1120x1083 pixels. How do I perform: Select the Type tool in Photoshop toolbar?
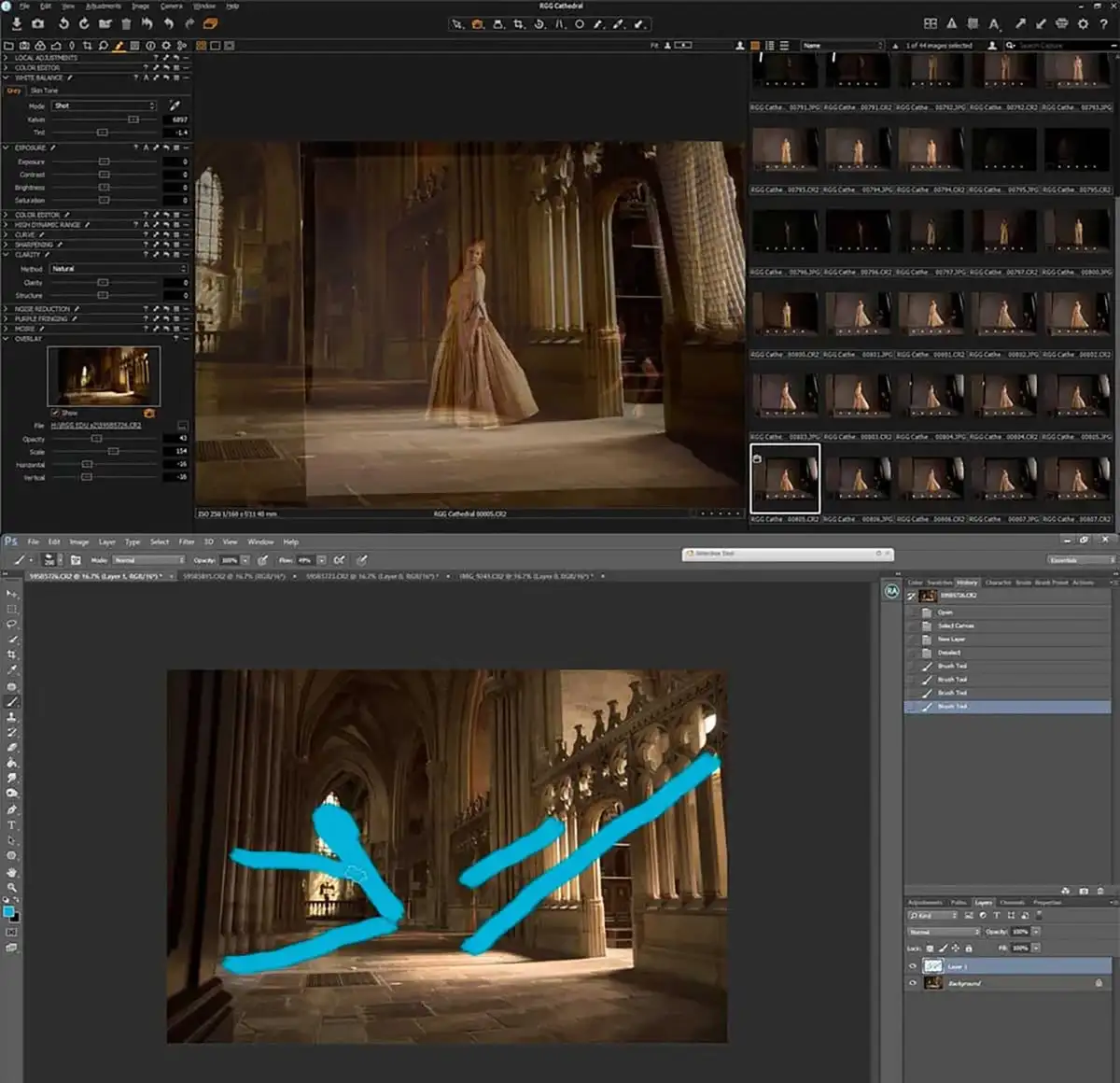pyautogui.click(x=12, y=825)
